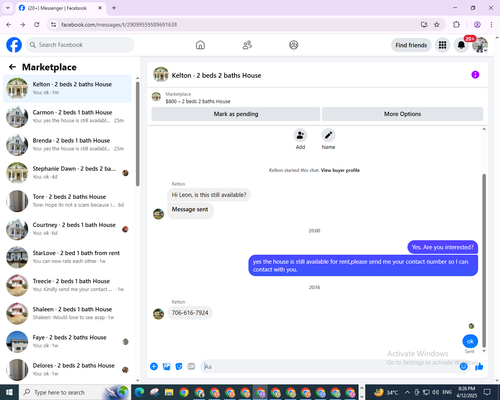Click the Name edit pencil icon

click(328, 135)
